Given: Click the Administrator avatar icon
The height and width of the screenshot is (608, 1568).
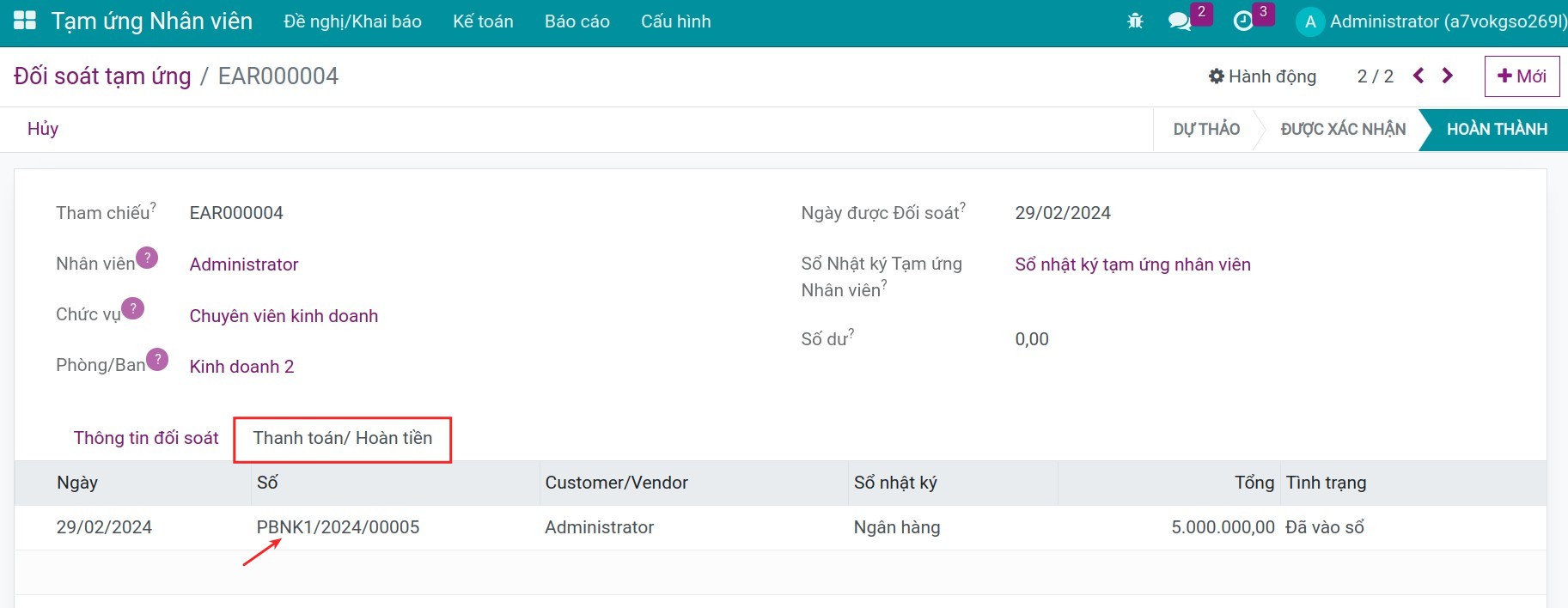Looking at the screenshot, I should pos(1310,21).
